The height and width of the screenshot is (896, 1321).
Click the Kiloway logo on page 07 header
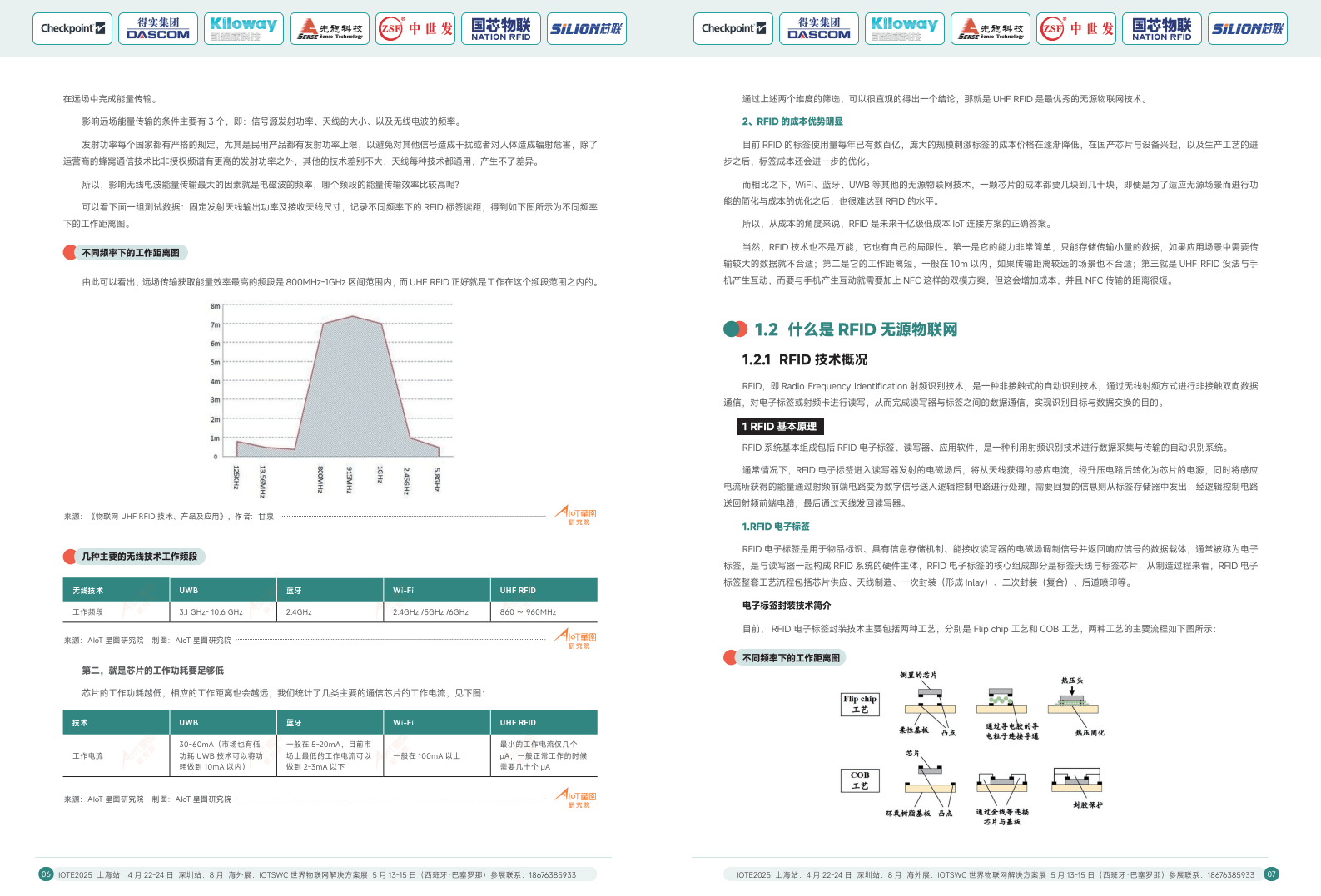point(905,28)
